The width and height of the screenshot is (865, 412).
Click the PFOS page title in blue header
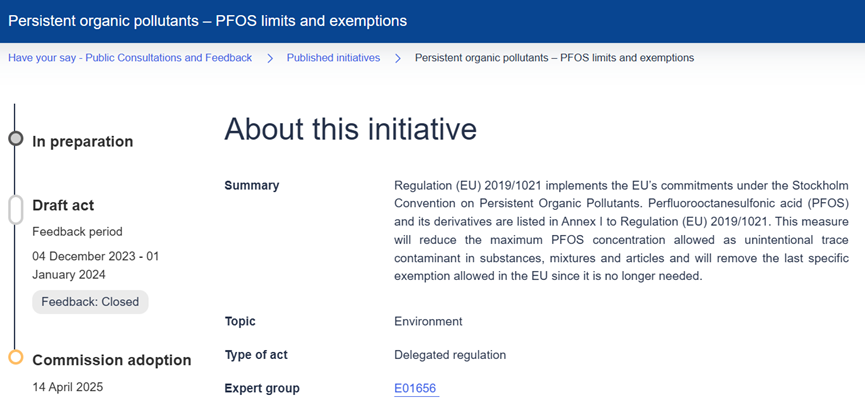coord(208,21)
